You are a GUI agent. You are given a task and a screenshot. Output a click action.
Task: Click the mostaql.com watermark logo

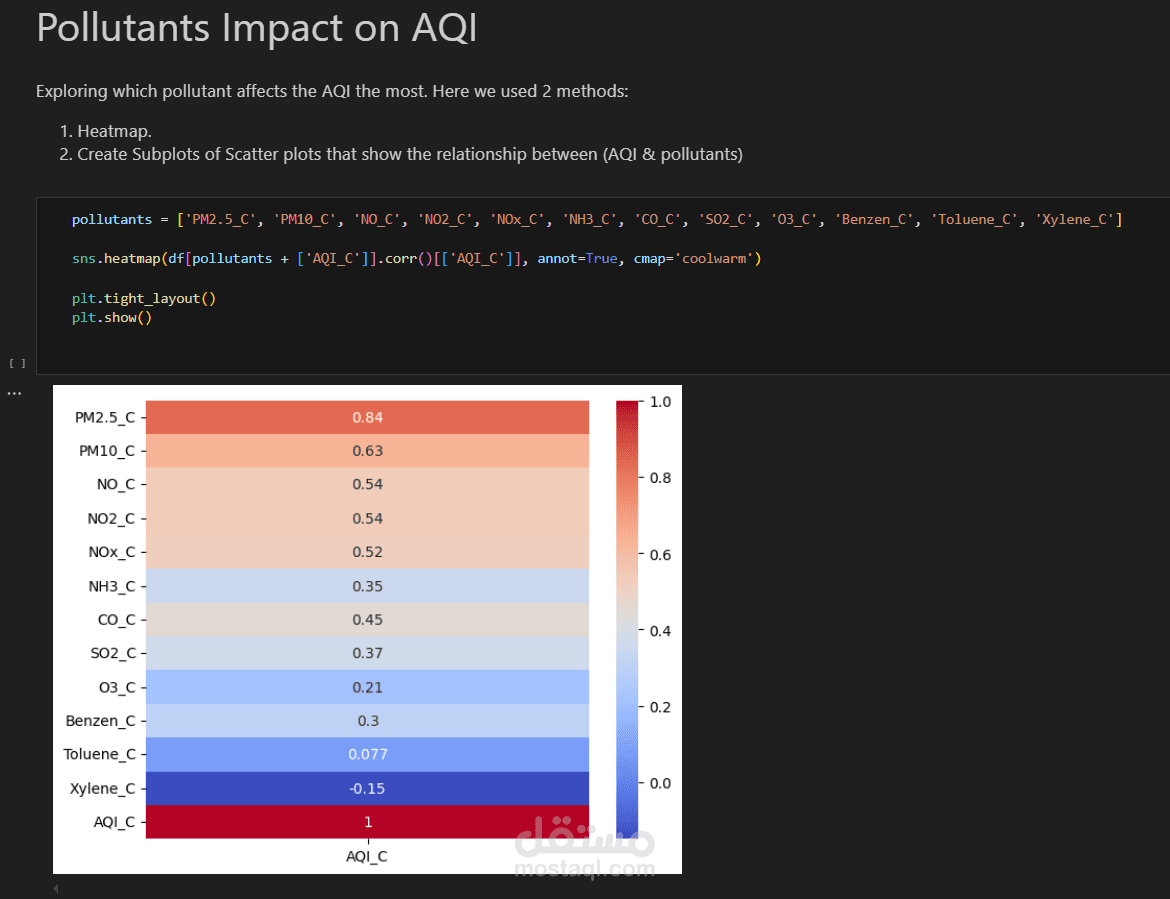point(585,848)
